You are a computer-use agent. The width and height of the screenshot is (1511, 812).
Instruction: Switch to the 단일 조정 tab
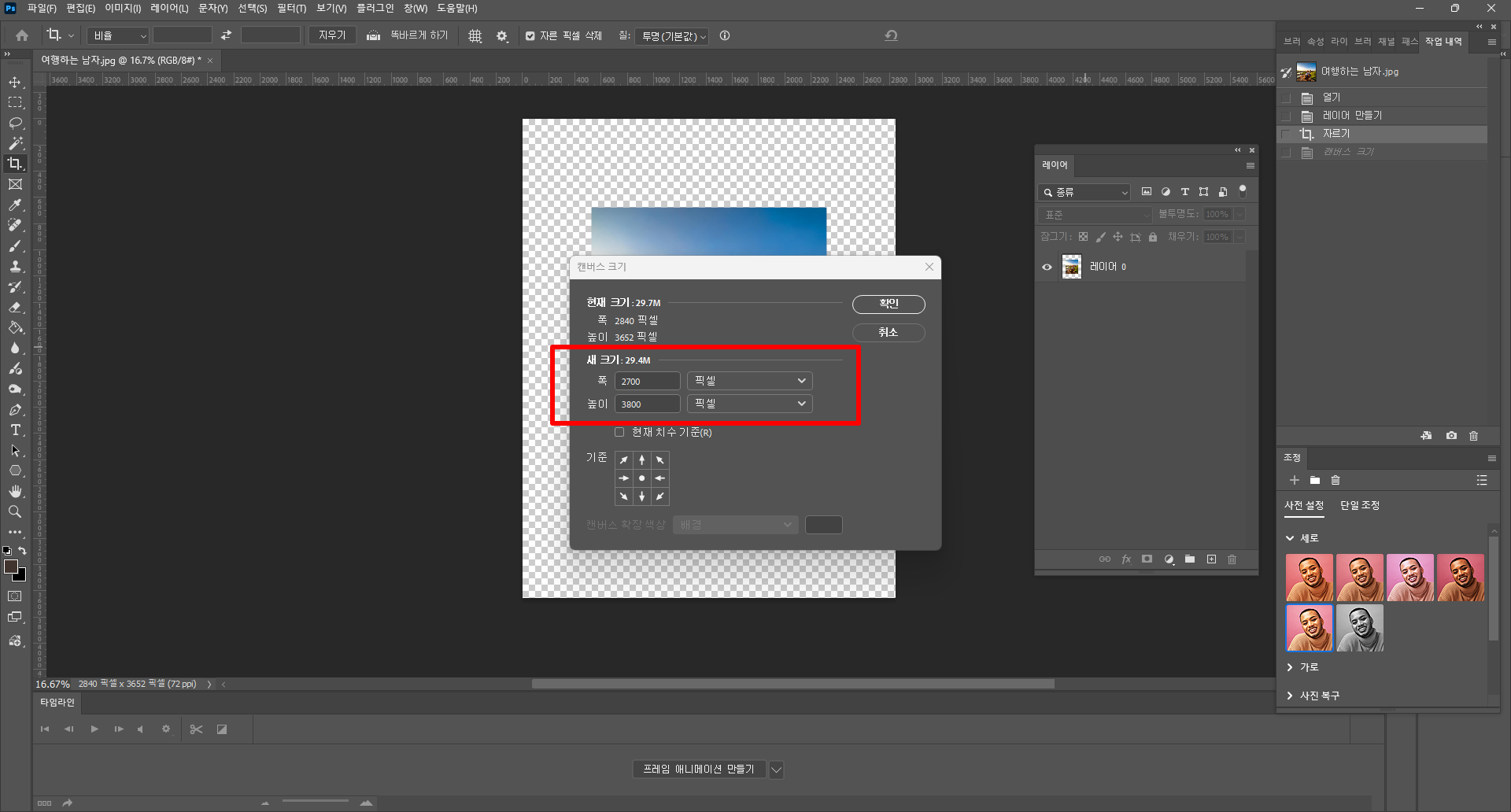coord(1359,505)
